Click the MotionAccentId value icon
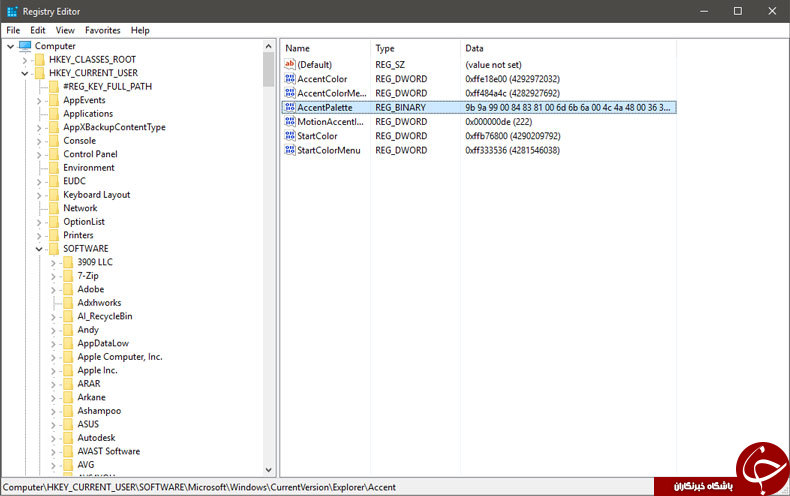The image size is (790, 496). [x=290, y=121]
